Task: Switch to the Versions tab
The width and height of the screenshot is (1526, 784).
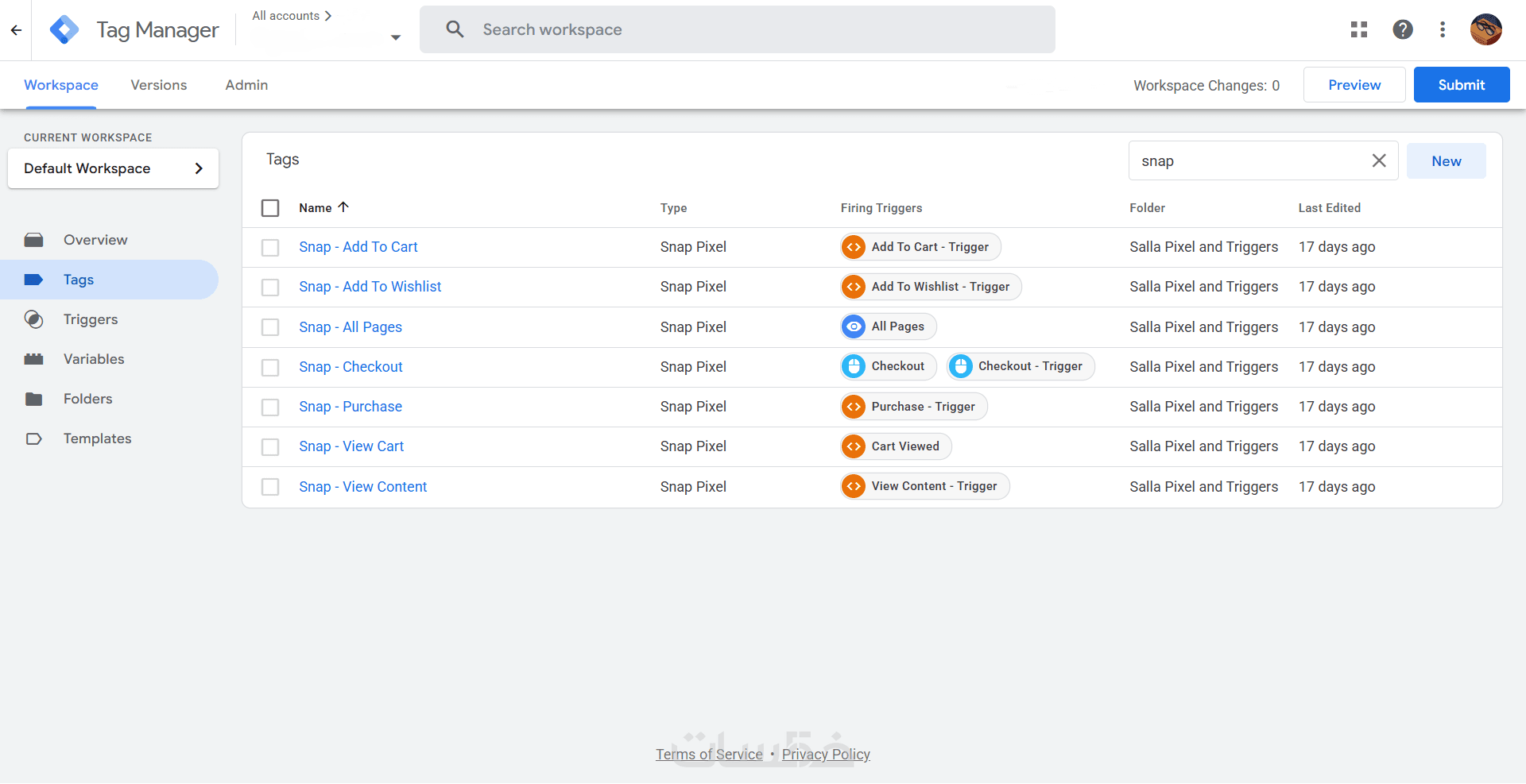Action: pyautogui.click(x=159, y=85)
